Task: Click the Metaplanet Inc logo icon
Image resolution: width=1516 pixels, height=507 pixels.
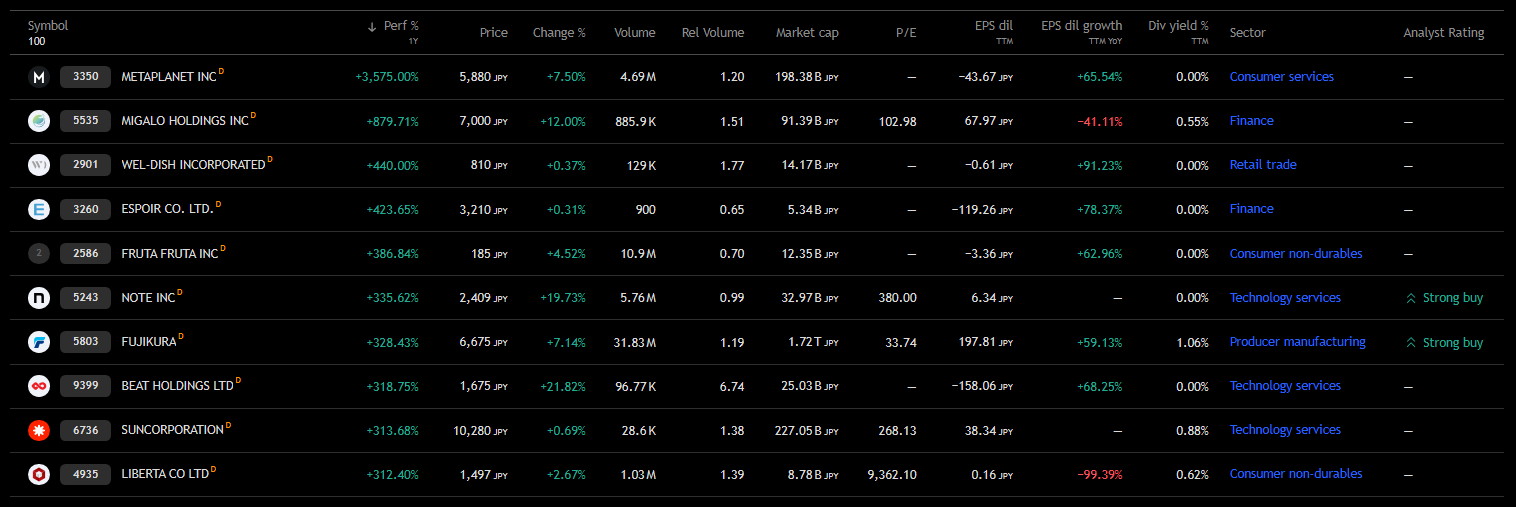Action: pos(39,77)
